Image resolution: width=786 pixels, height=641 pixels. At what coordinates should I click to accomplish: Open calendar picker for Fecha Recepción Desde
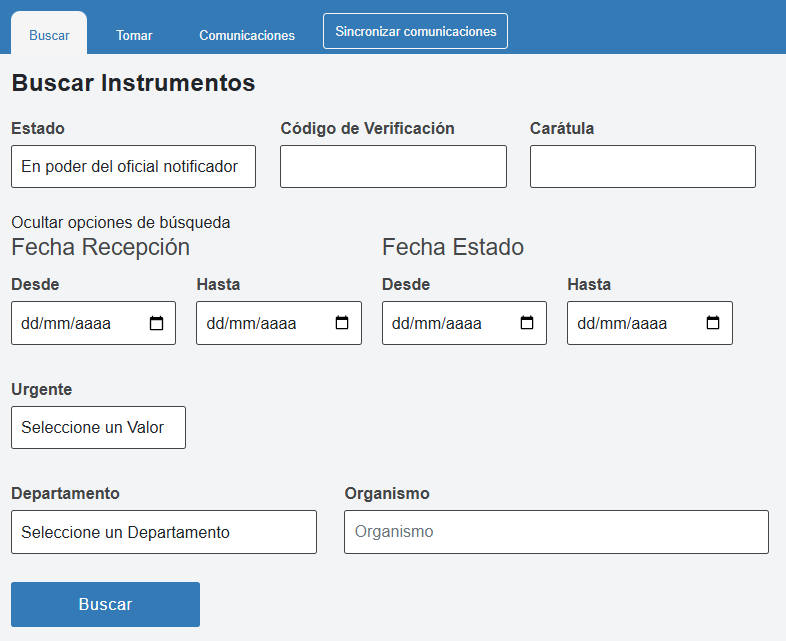click(157, 323)
